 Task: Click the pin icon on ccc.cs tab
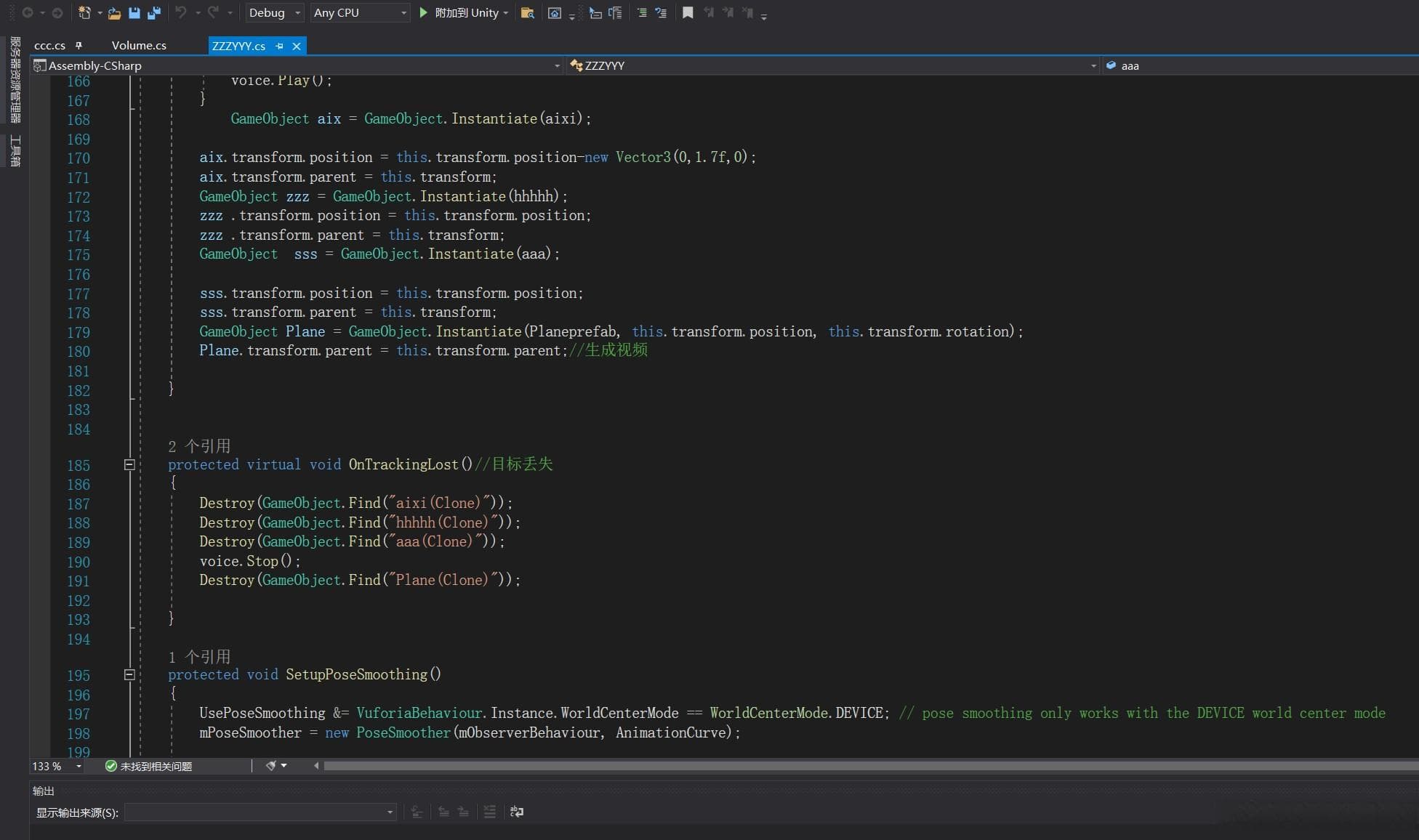pyautogui.click(x=79, y=46)
